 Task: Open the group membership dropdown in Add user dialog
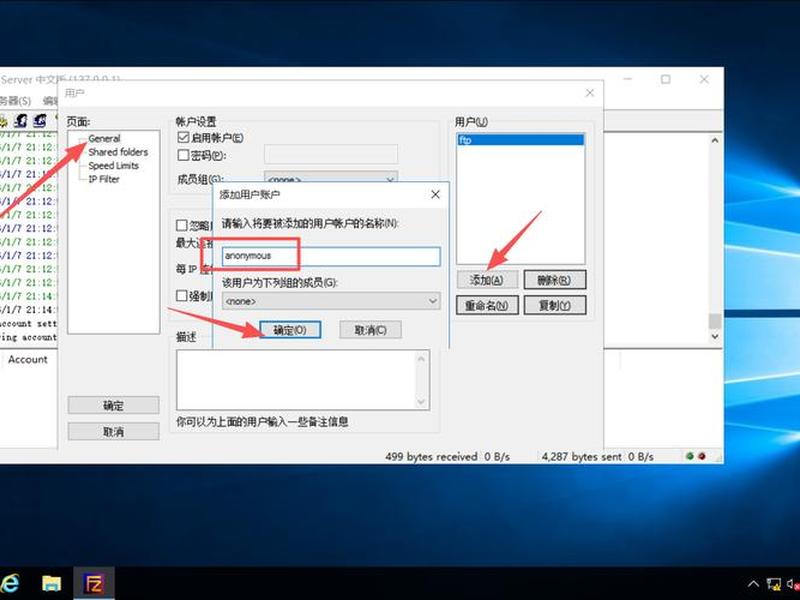click(331, 301)
